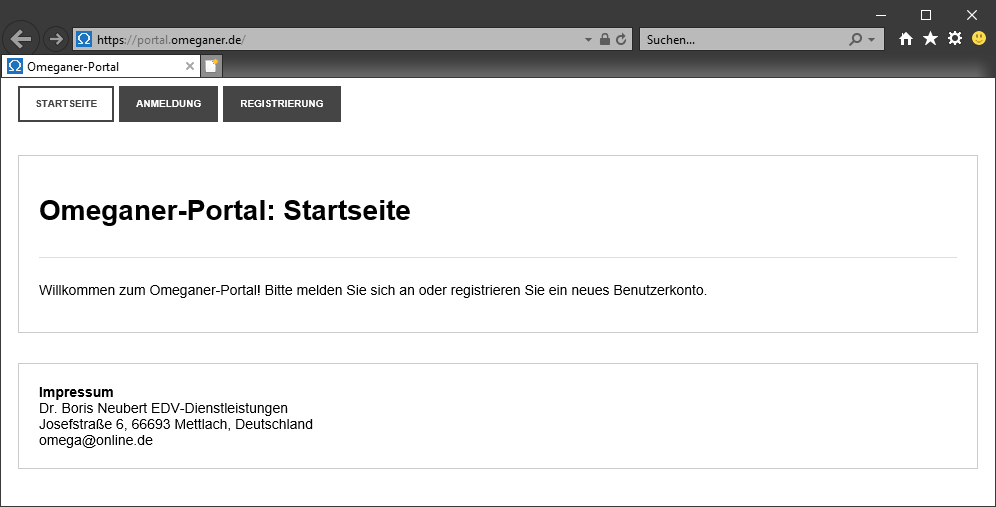The height and width of the screenshot is (507, 996).
Task: Expand the address bar autocomplete dropdown arrow
Action: [x=588, y=40]
